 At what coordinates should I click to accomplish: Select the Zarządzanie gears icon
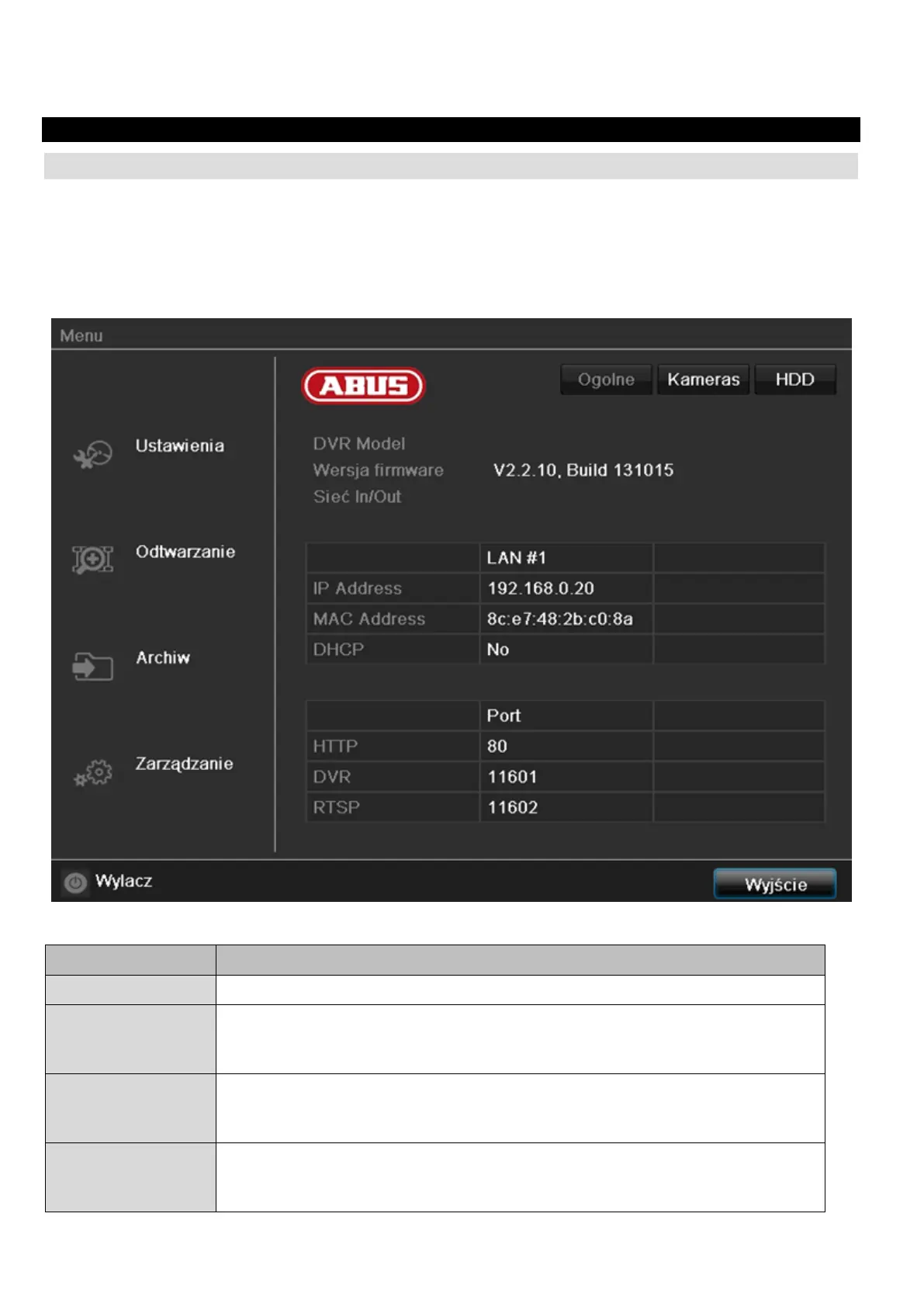[93, 772]
